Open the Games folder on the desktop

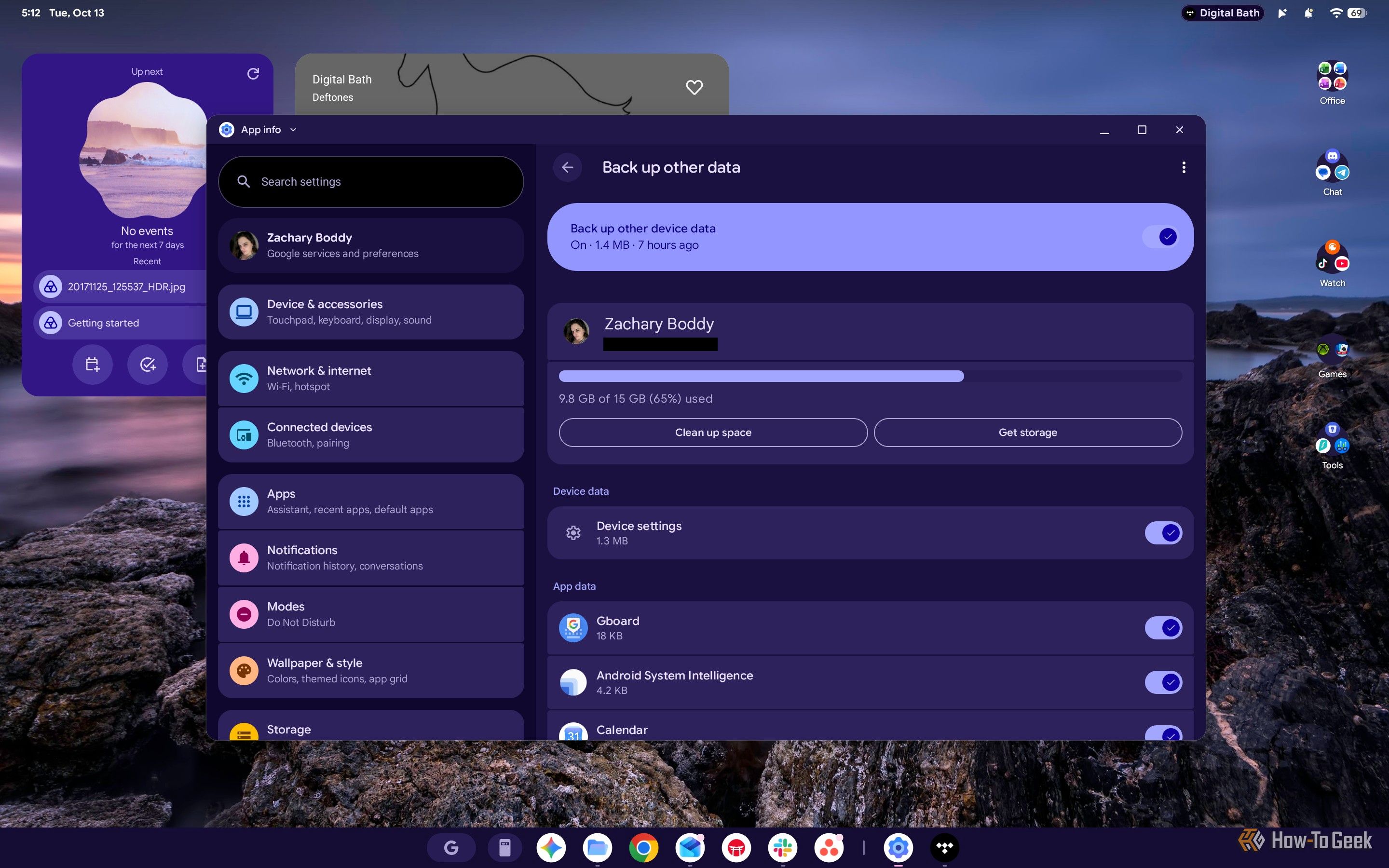(1332, 356)
